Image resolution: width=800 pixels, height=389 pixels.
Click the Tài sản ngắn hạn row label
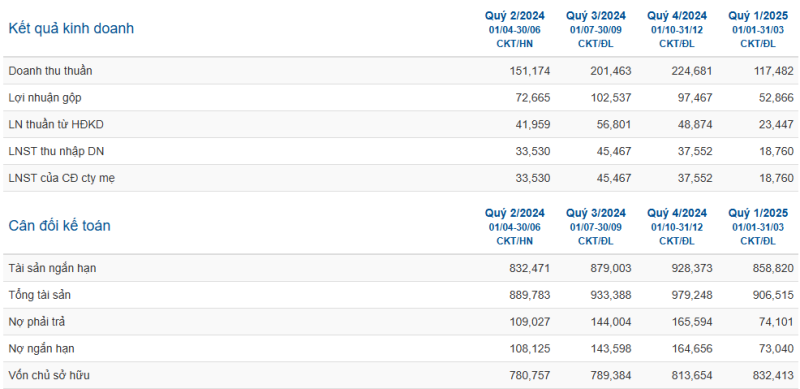(52, 268)
